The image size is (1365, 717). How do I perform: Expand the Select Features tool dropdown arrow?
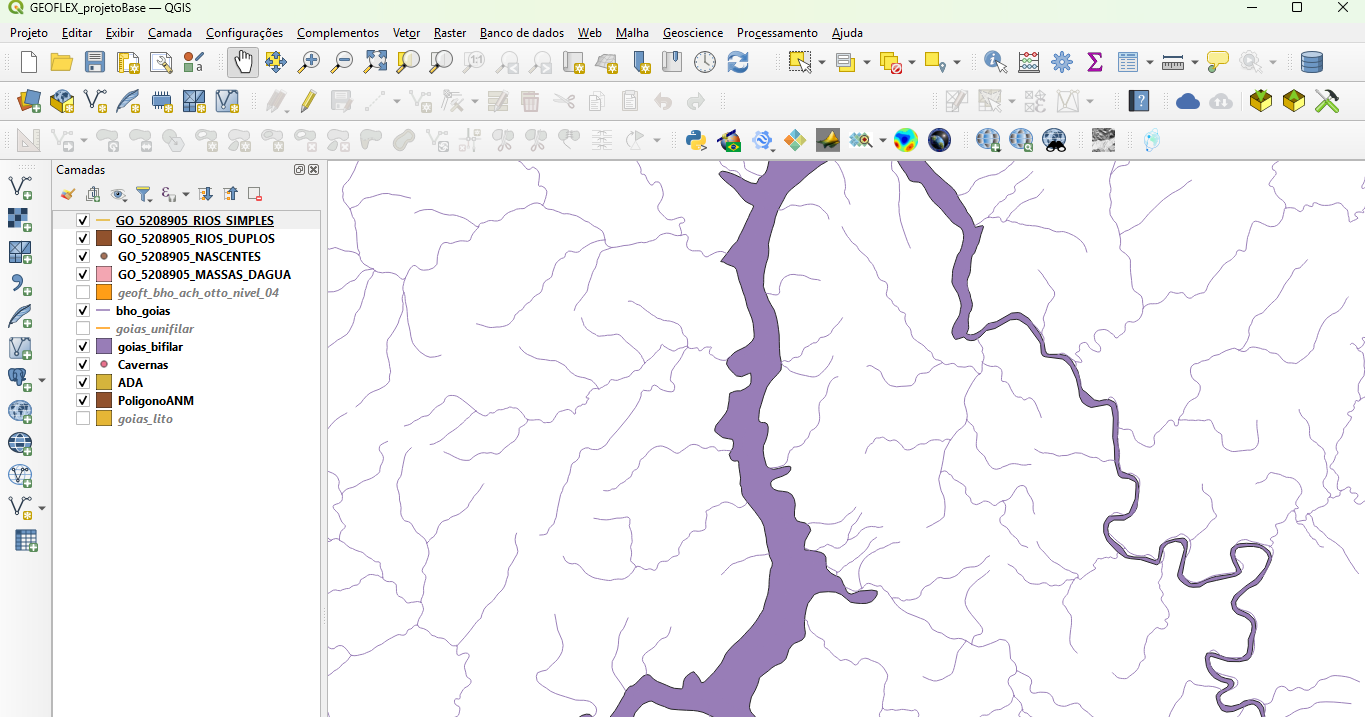822,63
